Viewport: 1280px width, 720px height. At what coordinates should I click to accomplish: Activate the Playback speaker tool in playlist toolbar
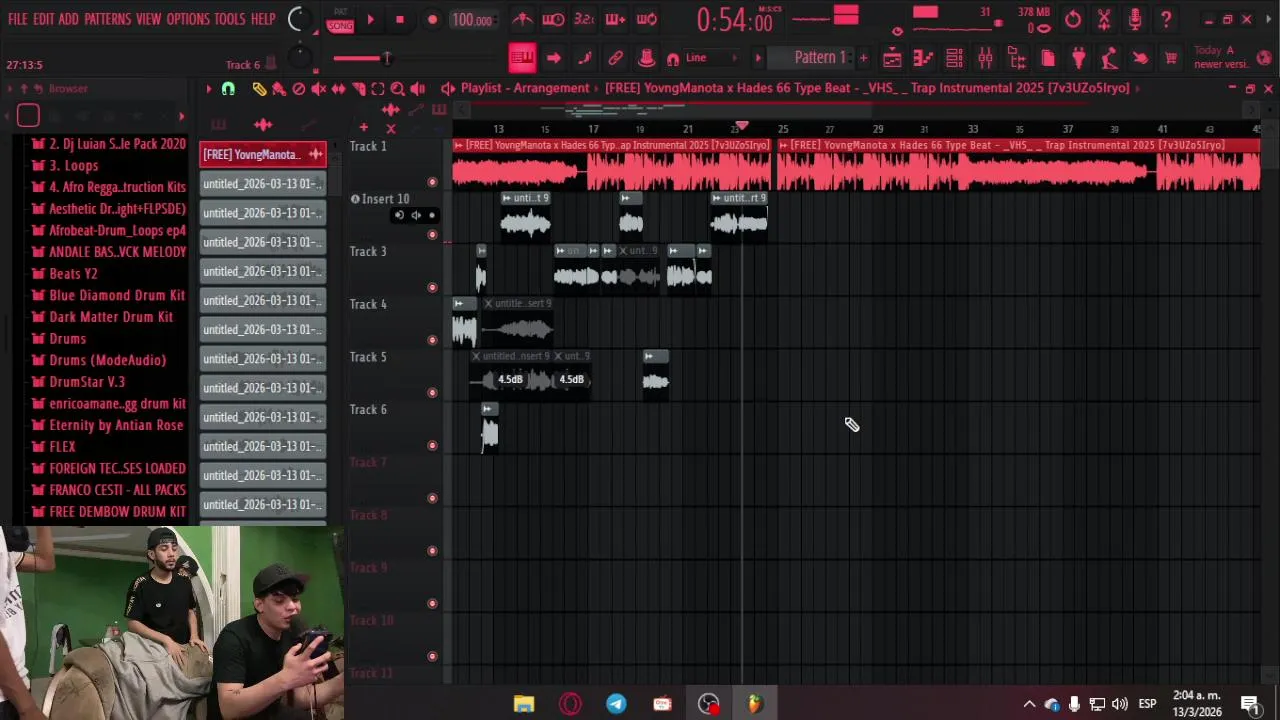pyautogui.click(x=417, y=89)
